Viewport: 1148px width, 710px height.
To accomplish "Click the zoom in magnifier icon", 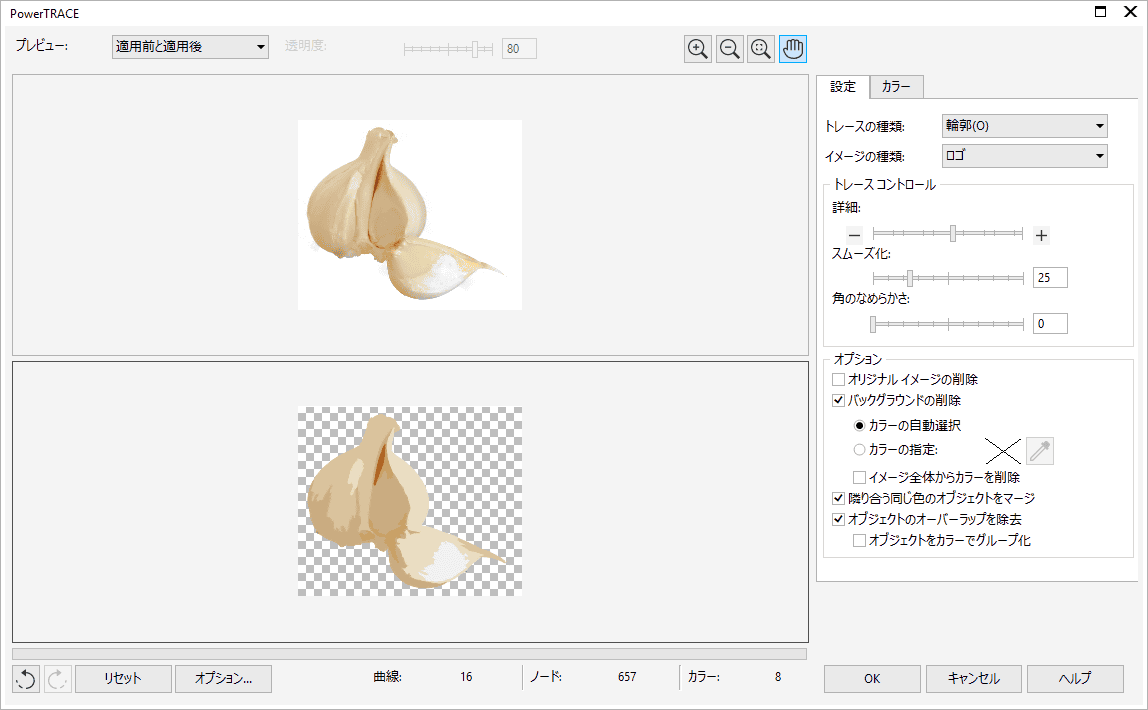I will [698, 49].
